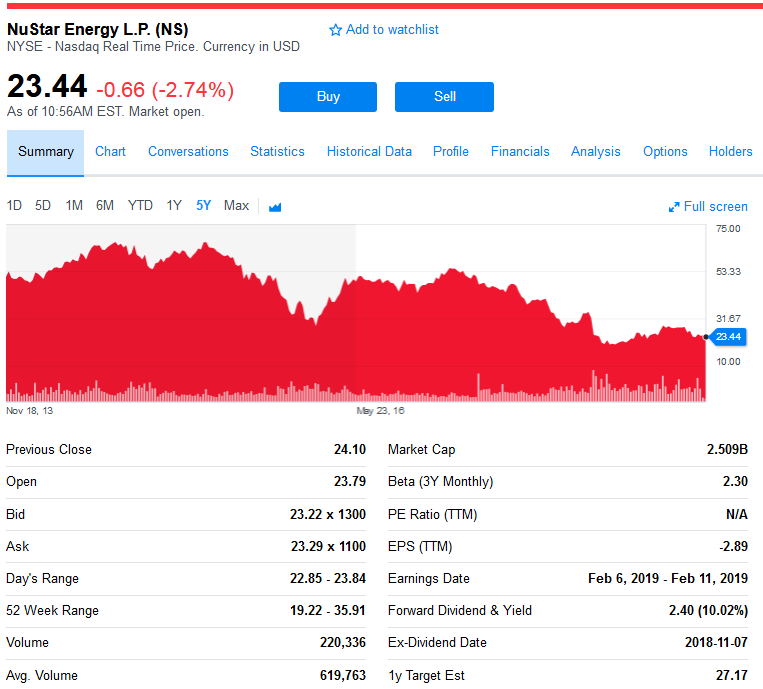The height and width of the screenshot is (689, 763).
Task: Select the 5Y chart range
Action: (x=203, y=206)
